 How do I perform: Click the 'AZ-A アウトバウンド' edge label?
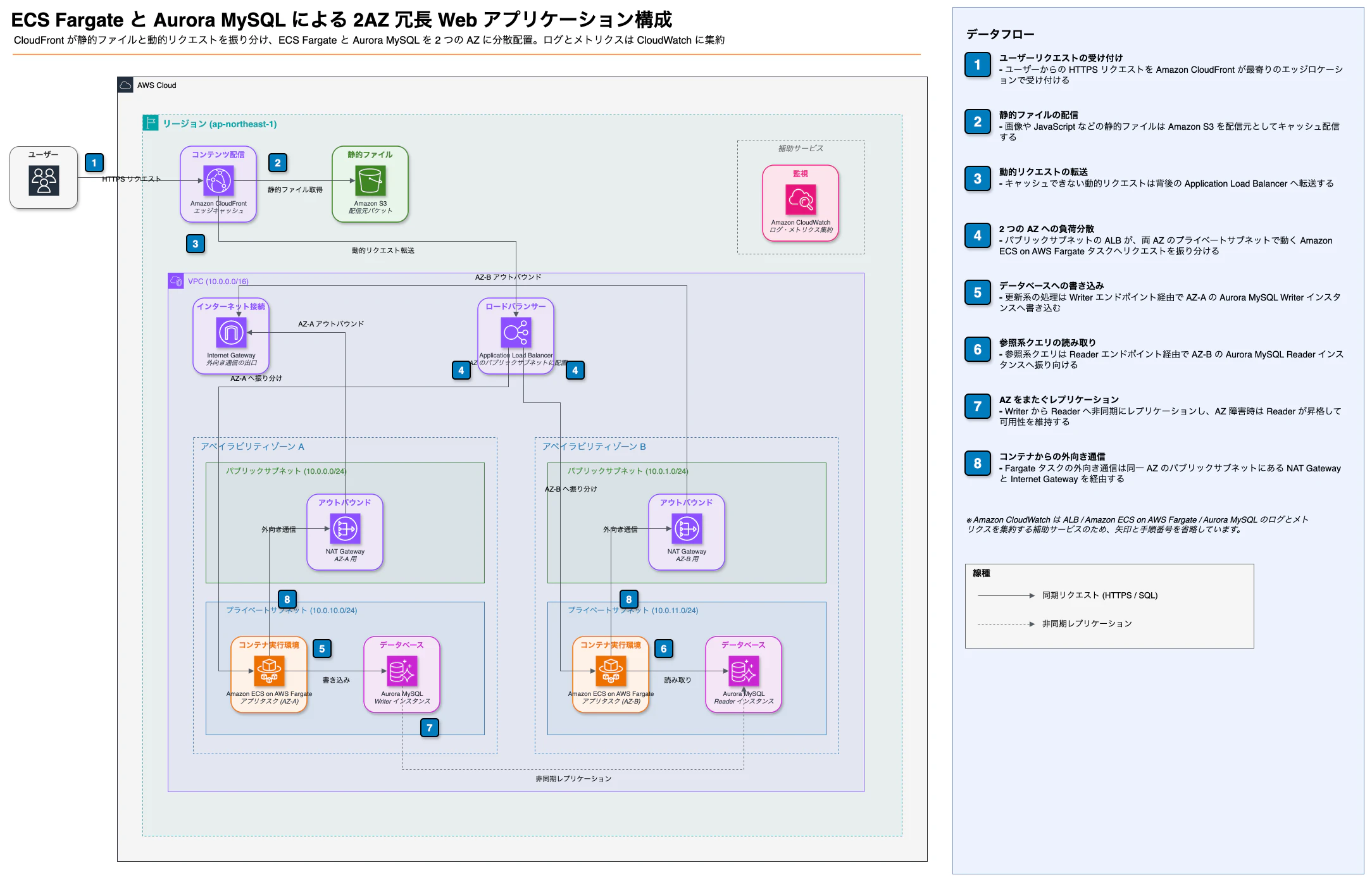pos(331,324)
